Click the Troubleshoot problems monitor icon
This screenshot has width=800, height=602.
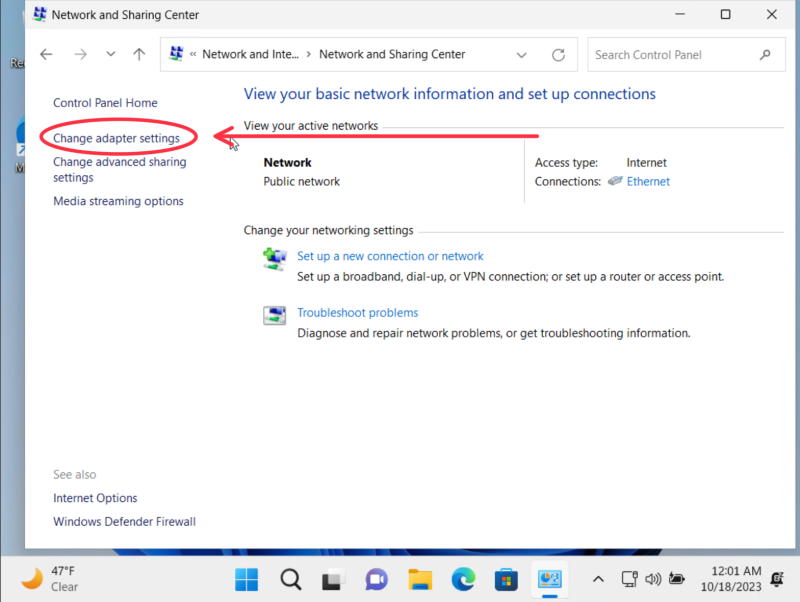coord(274,314)
